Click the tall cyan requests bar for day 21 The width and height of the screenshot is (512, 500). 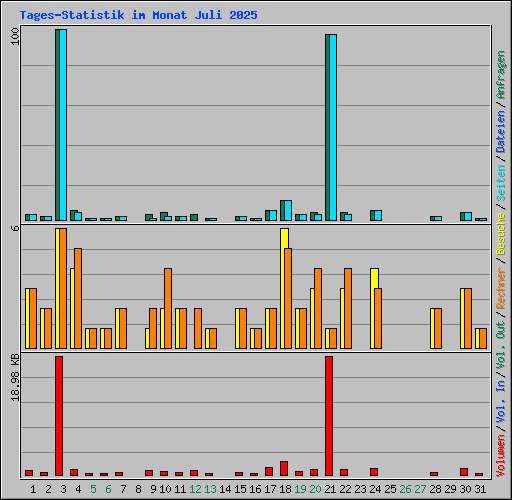pyautogui.click(x=333, y=127)
